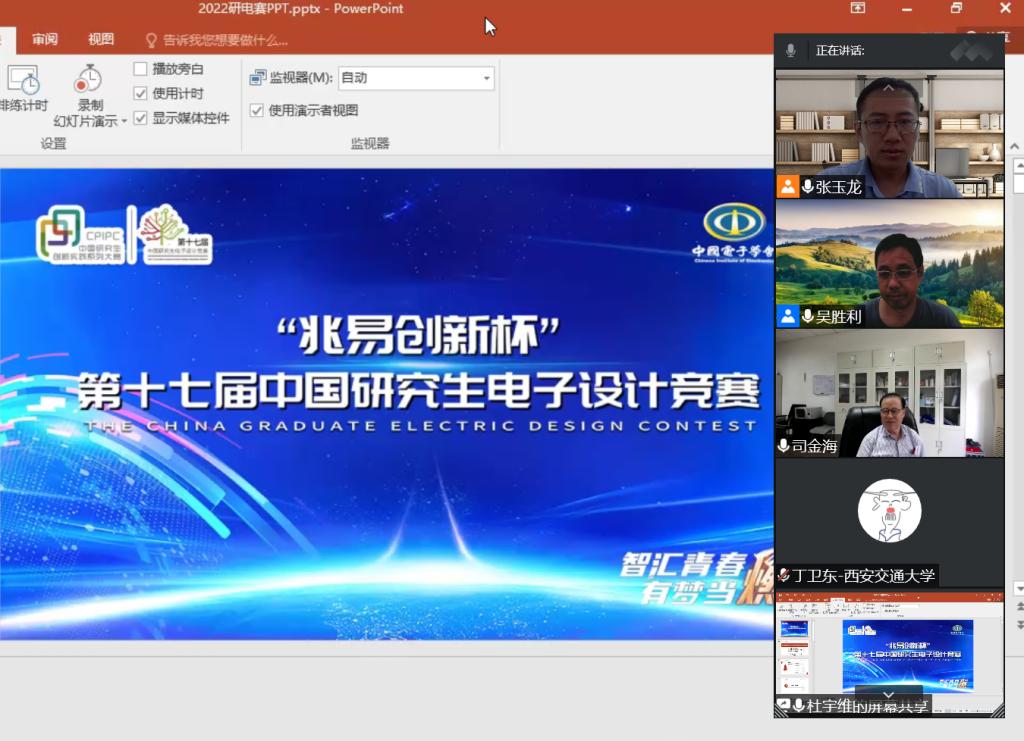
Task: Expand video list with down chevron
Action: pos(889,694)
